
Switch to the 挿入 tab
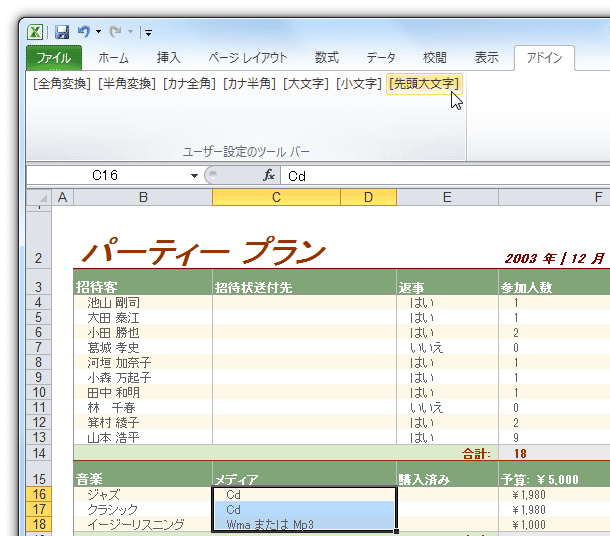168,58
